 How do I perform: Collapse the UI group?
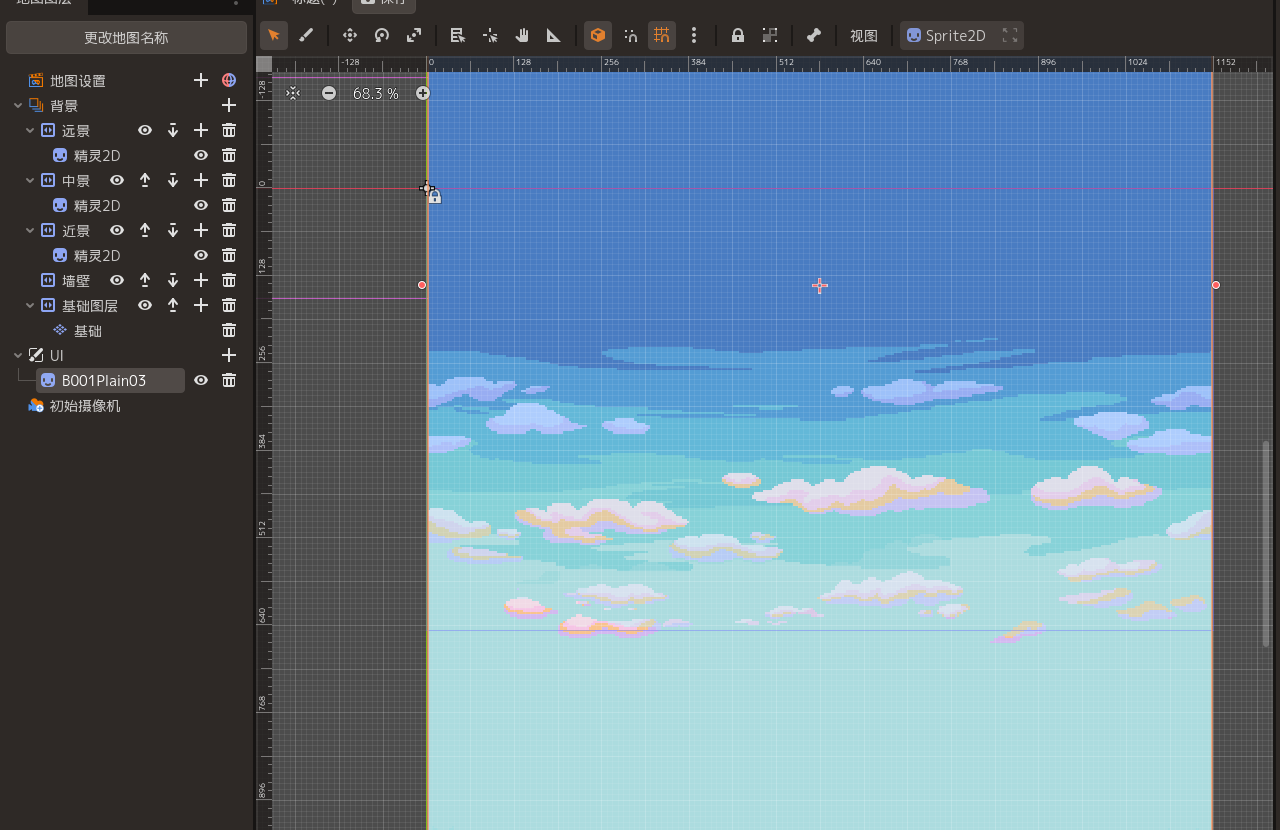[18, 355]
